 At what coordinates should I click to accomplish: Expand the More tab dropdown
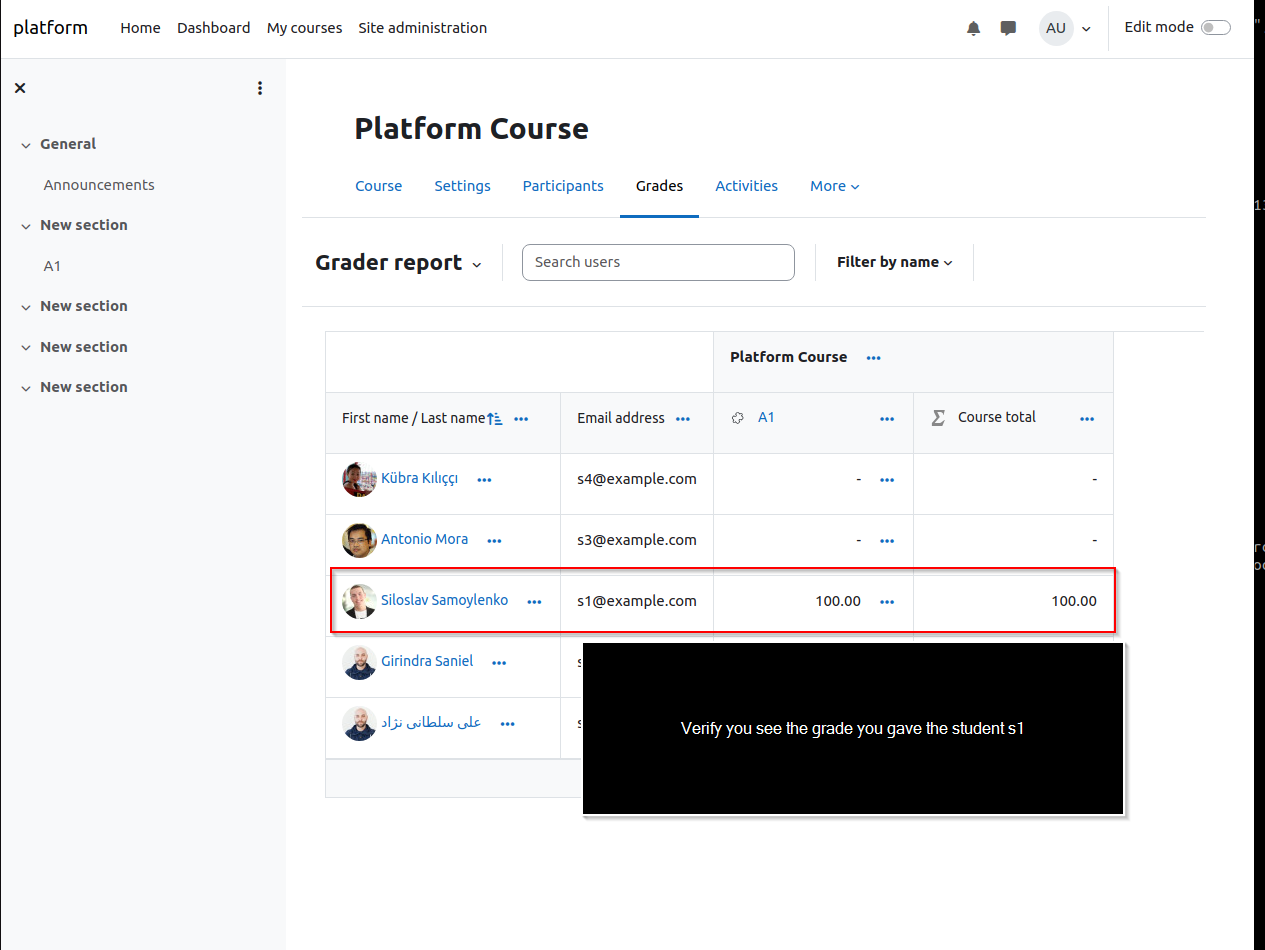click(835, 186)
